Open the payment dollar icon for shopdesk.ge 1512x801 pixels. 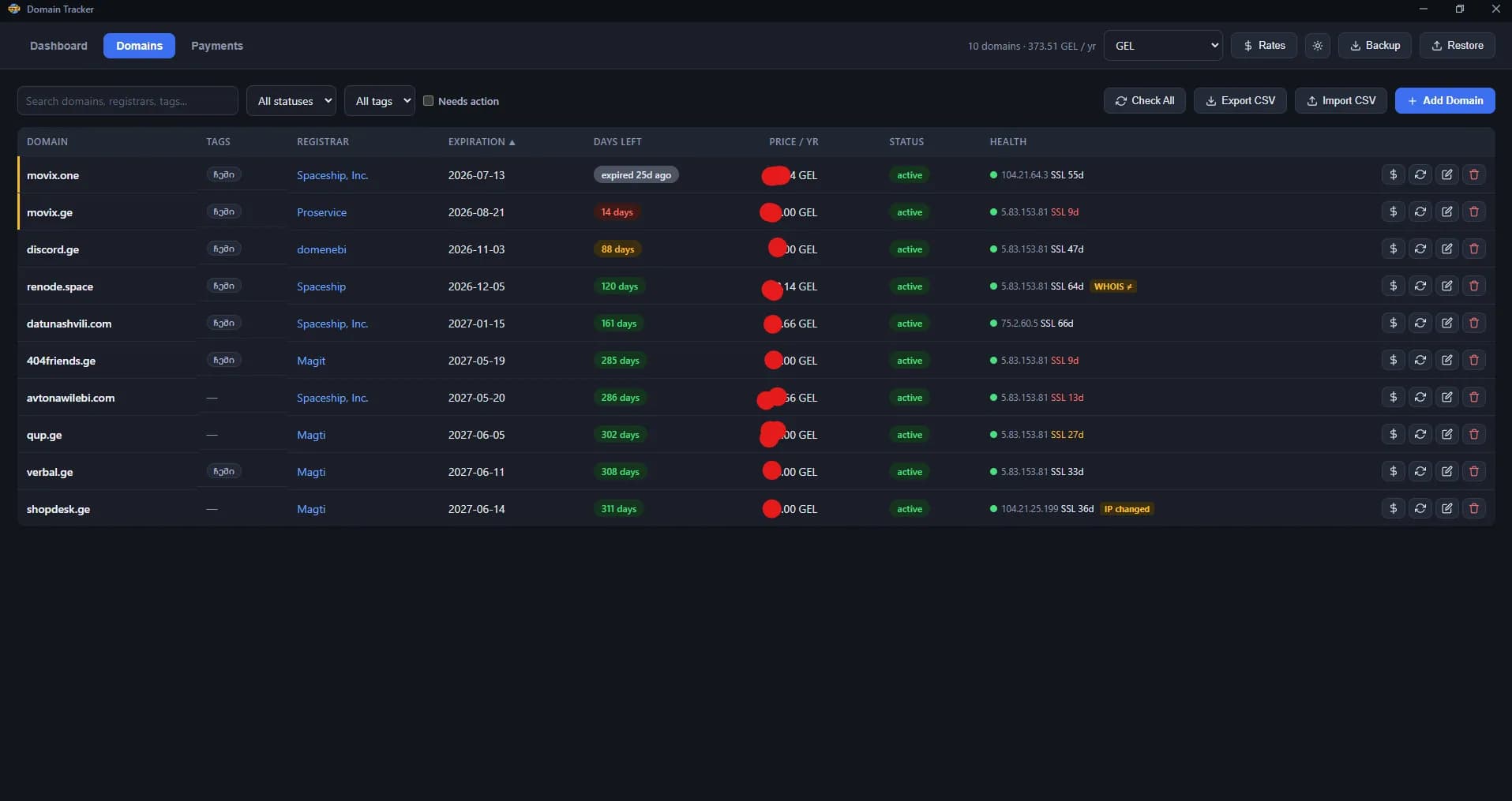[1394, 508]
